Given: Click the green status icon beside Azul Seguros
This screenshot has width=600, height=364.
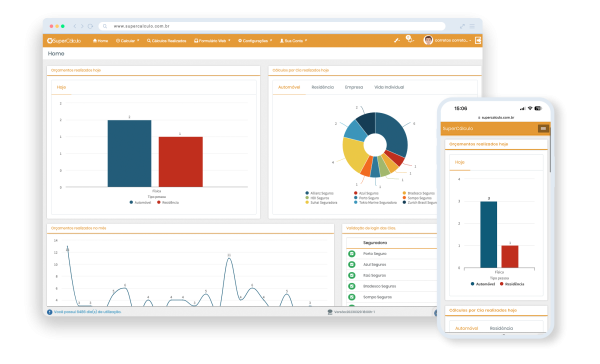Looking at the screenshot, I should (x=352, y=264).
